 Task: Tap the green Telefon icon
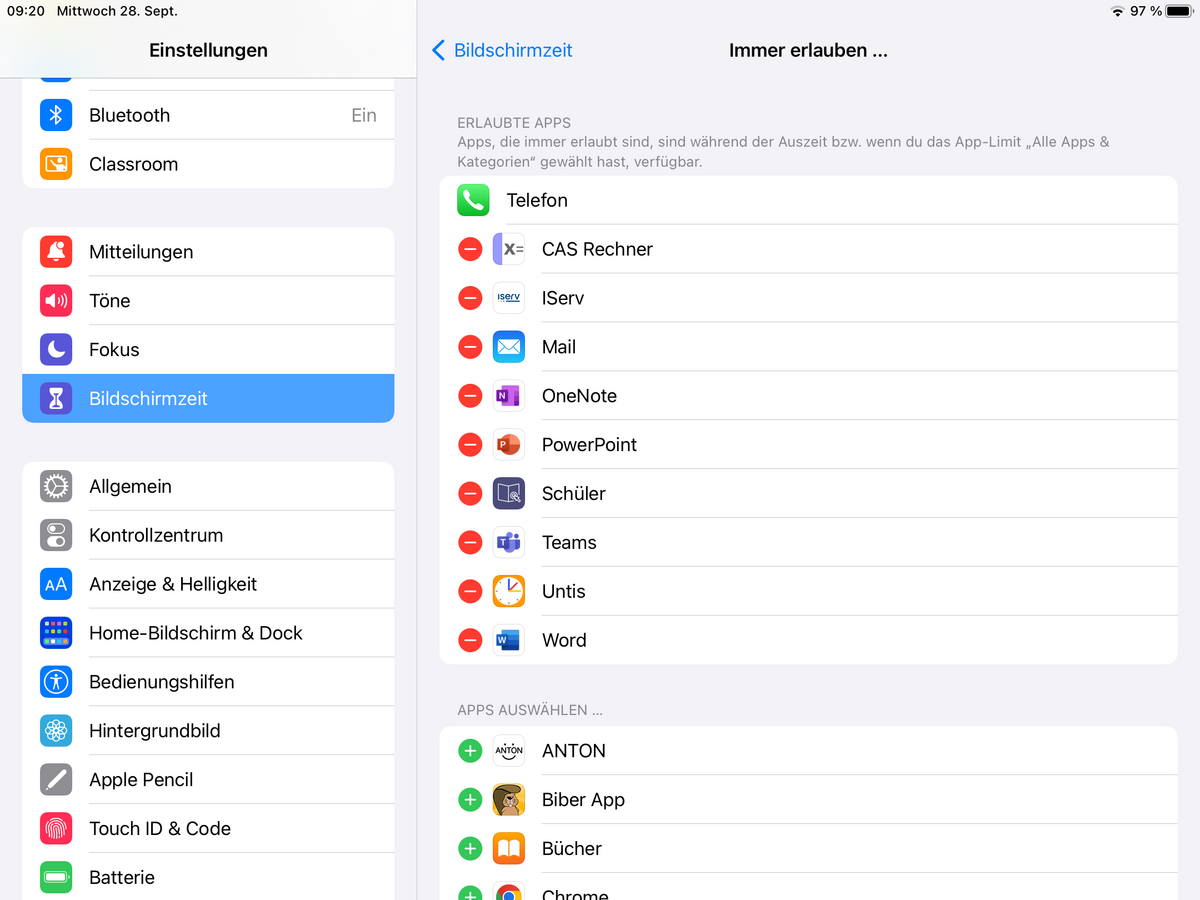click(x=473, y=200)
